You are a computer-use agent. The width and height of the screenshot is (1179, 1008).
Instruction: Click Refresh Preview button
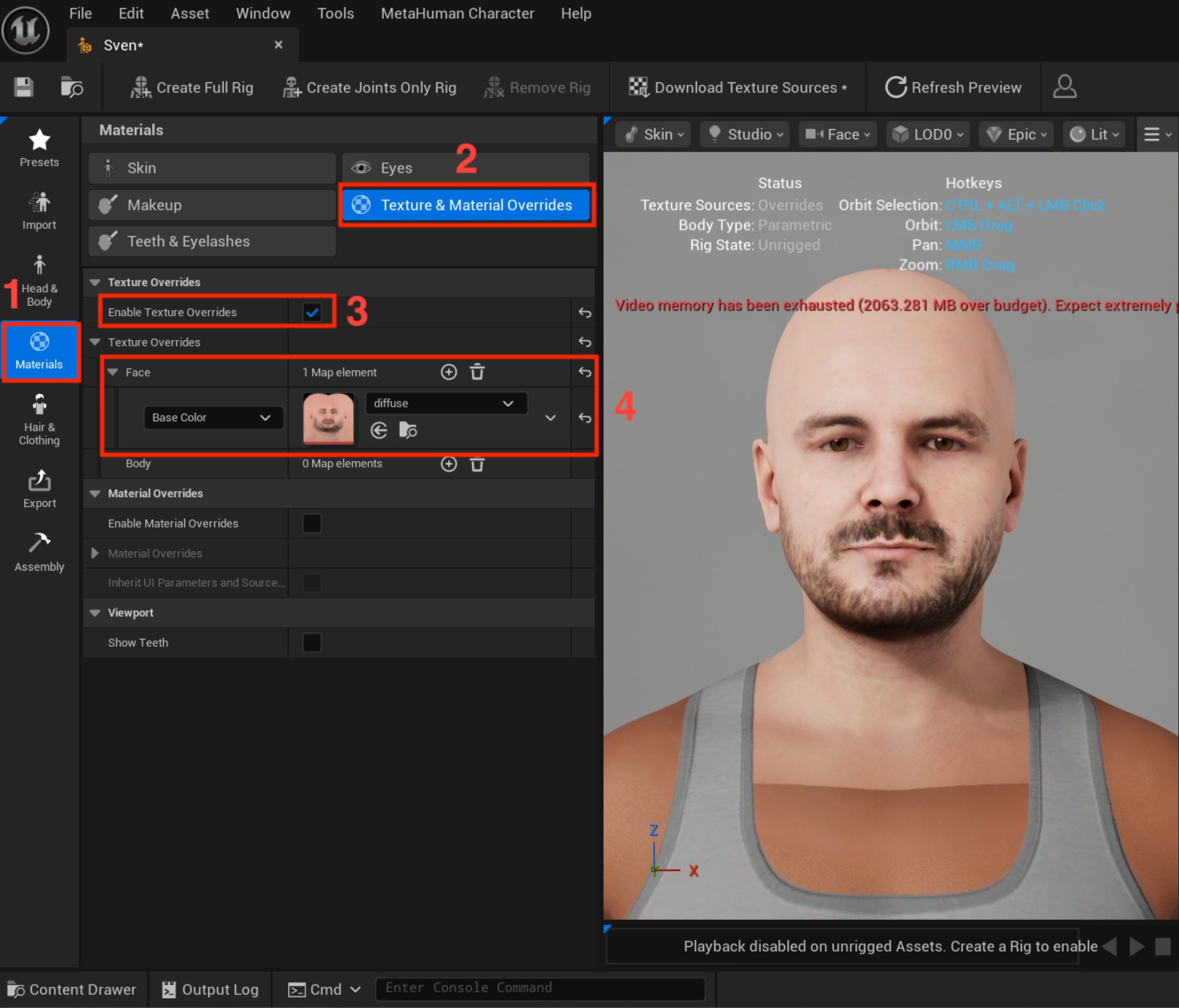click(953, 88)
